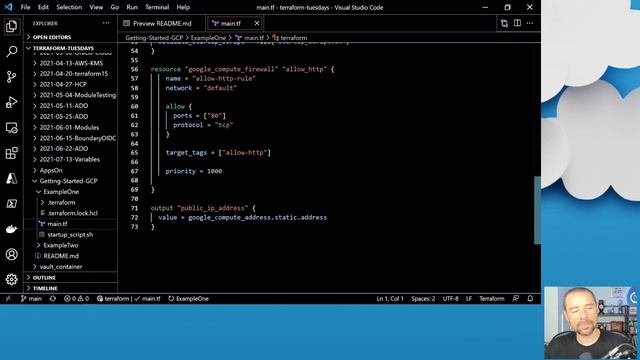640x360 pixels.
Task: Click the VS Code logo icon
Action: click(8, 7)
